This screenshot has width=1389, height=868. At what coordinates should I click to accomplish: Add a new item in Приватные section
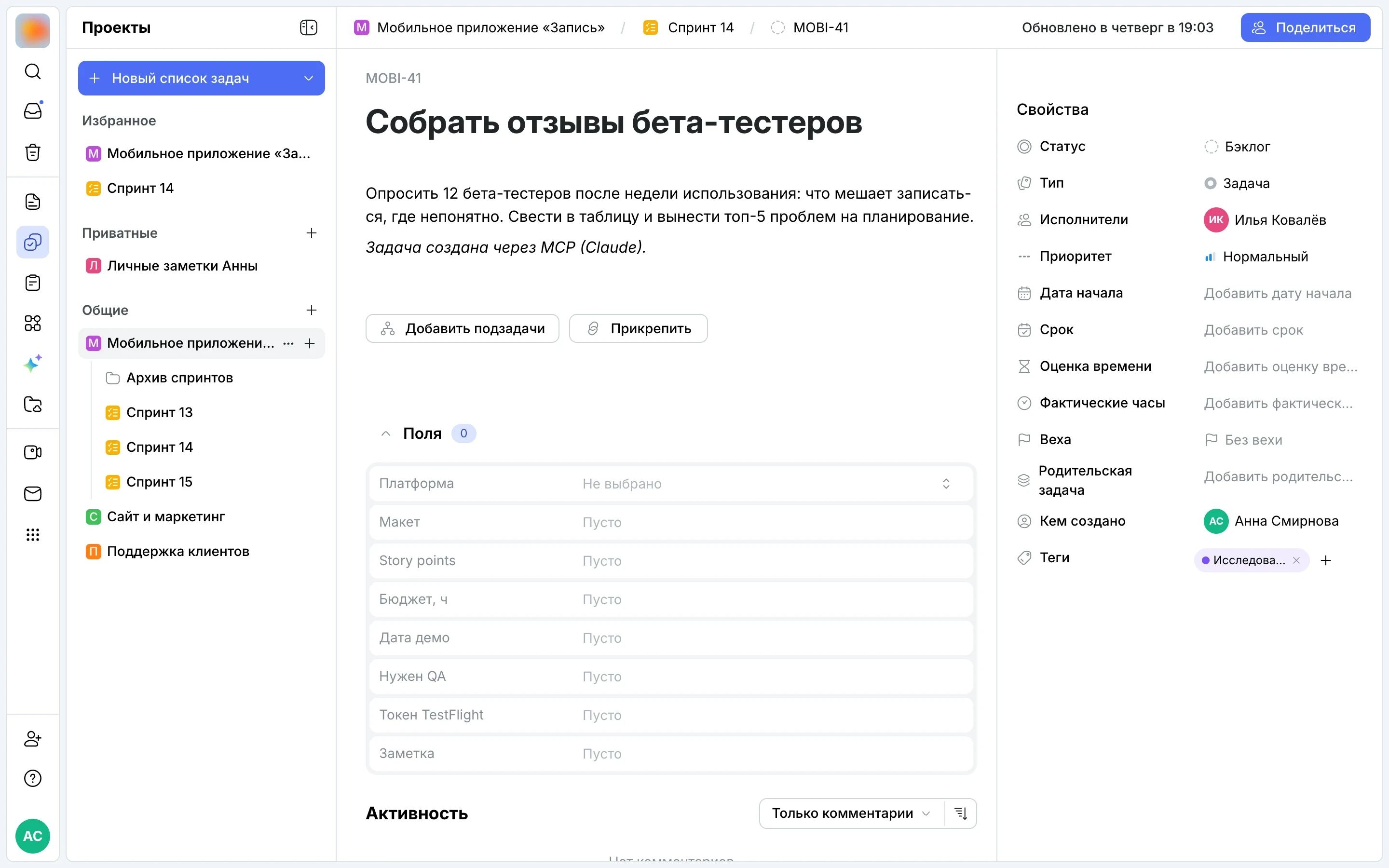tap(311, 233)
